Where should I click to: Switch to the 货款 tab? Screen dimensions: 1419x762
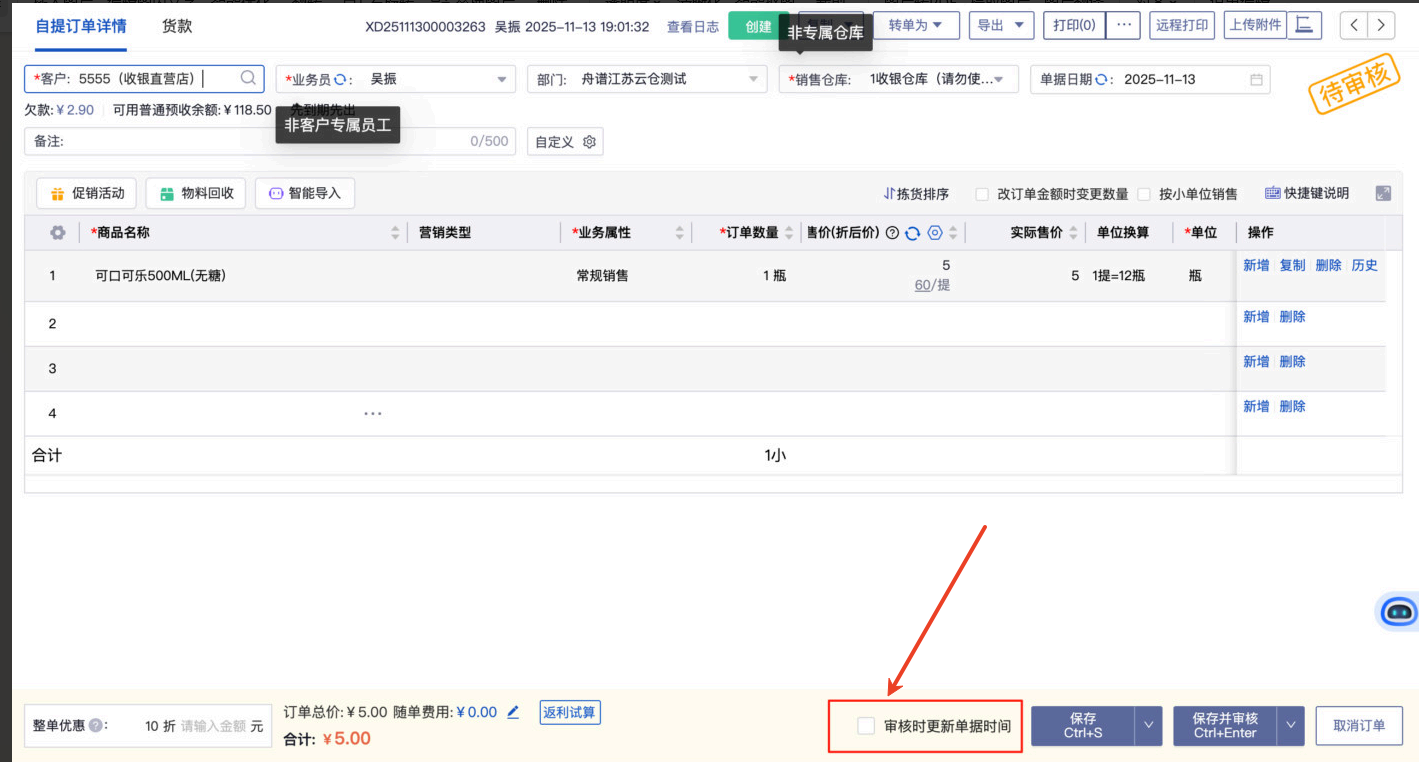click(x=177, y=27)
